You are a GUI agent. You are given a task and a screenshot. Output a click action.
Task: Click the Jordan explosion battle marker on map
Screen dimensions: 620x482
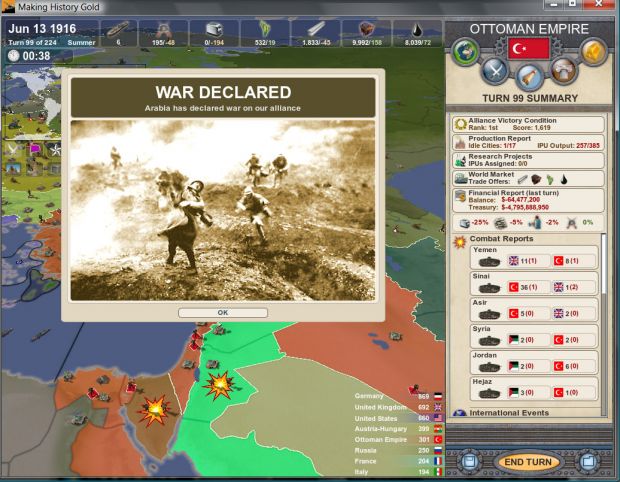pos(219,385)
